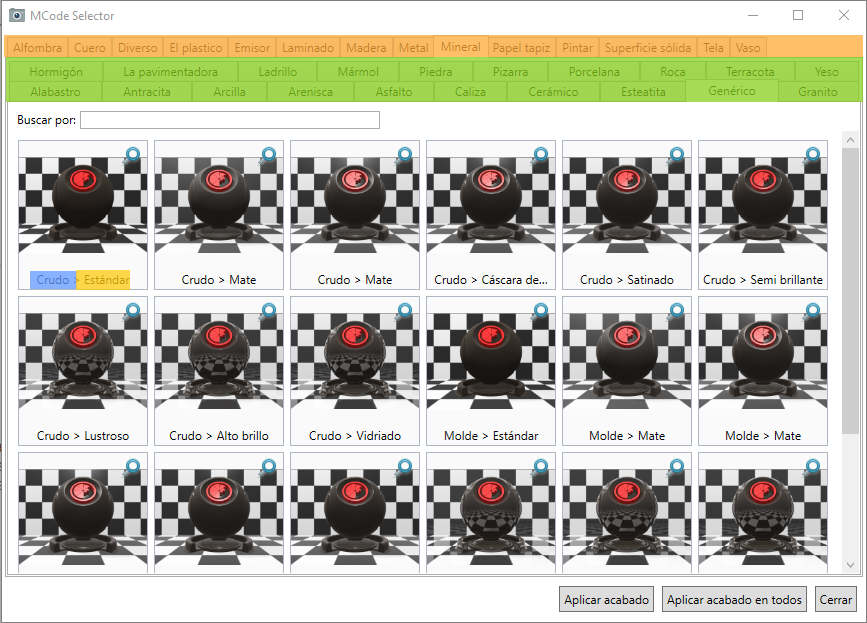Choose the Cerámico subcategory tab
The width and height of the screenshot is (867, 623).
click(x=553, y=92)
